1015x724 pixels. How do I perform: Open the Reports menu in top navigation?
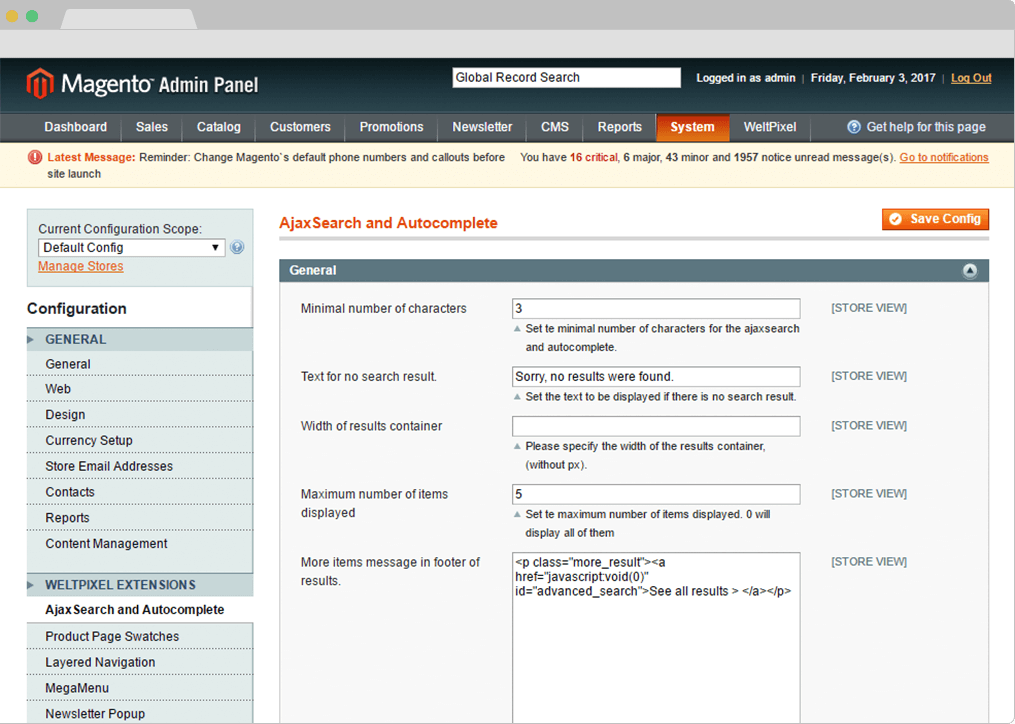click(x=619, y=127)
